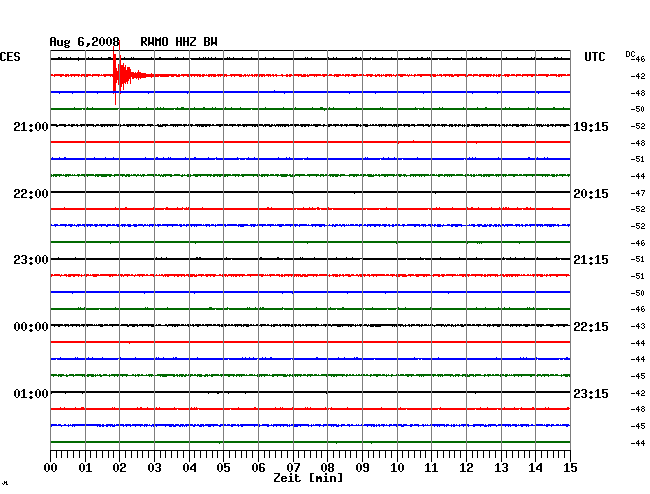The image size is (650, 494).
Task: Click the 20:15 UTC time label
Action: pos(591,194)
